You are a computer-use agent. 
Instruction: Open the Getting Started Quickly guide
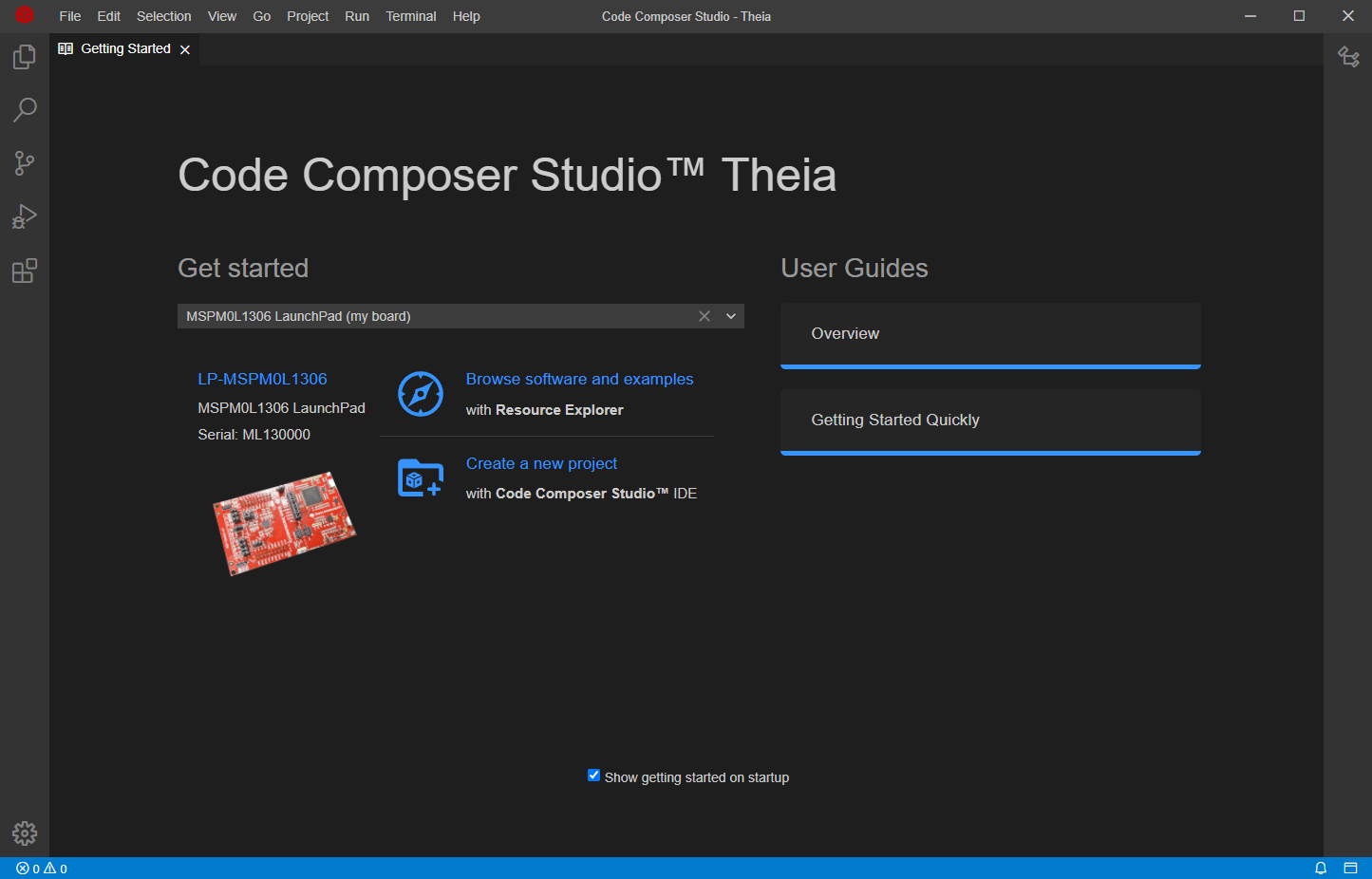[990, 421]
